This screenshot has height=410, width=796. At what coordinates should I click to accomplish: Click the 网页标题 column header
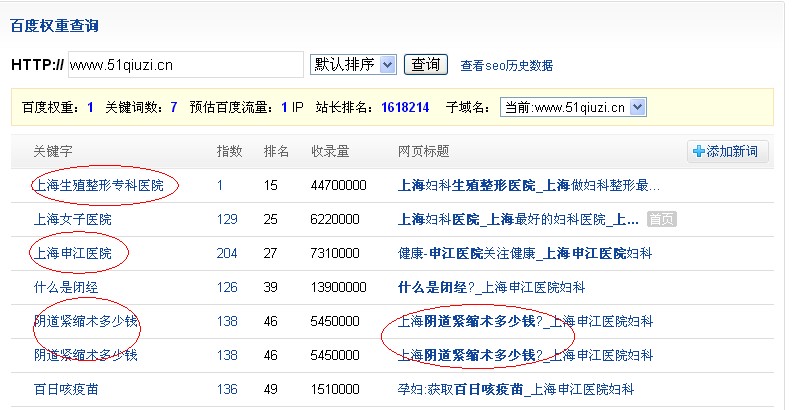click(423, 151)
